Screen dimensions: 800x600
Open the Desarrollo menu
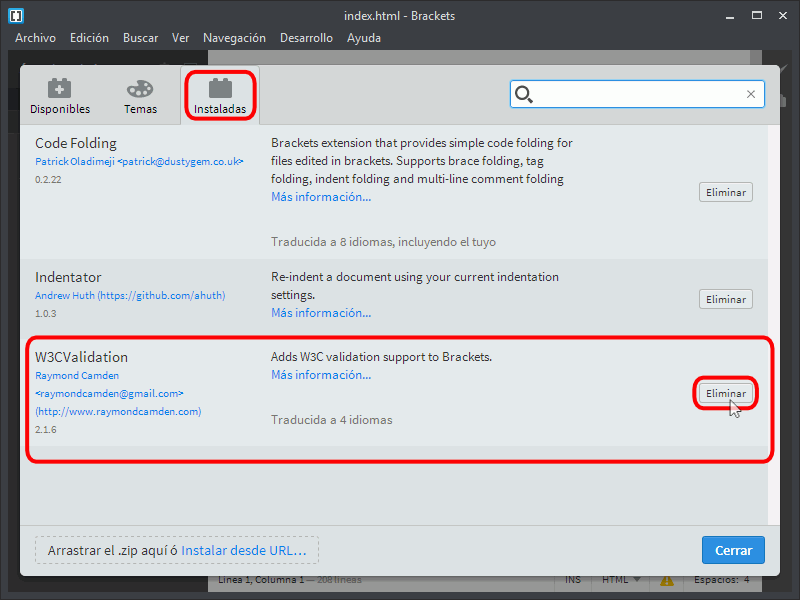pyautogui.click(x=306, y=38)
